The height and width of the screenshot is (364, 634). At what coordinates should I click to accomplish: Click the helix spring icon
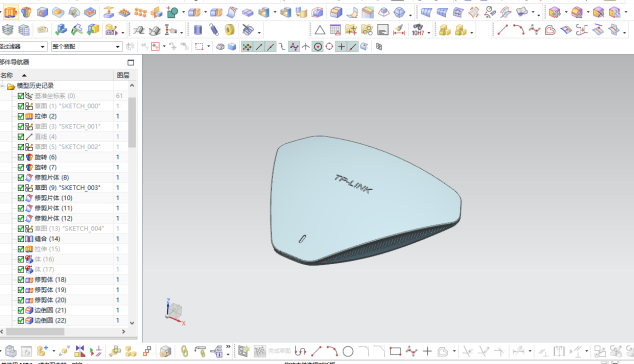click(214, 30)
